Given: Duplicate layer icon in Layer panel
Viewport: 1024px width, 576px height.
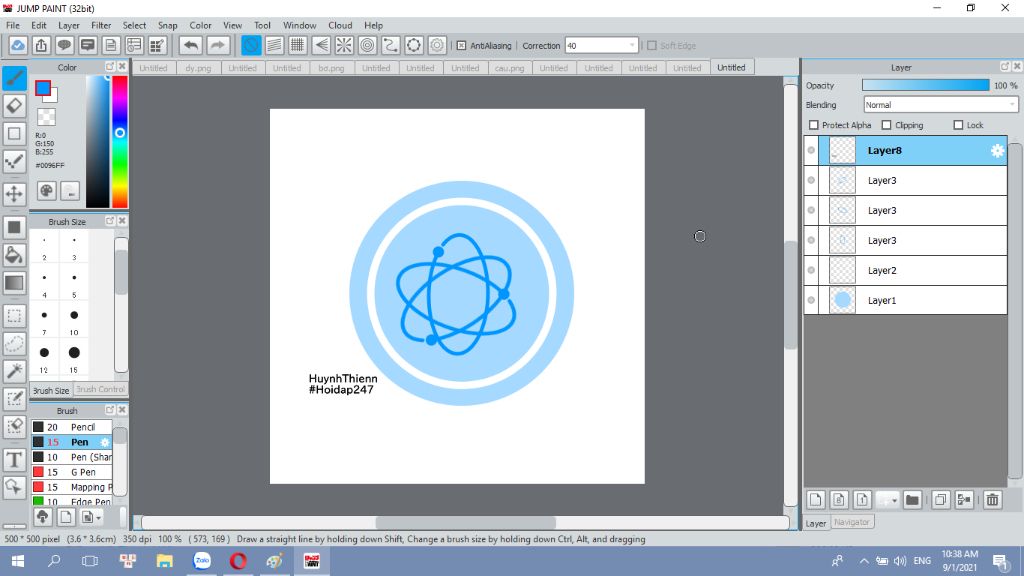Looking at the screenshot, I should [x=940, y=500].
